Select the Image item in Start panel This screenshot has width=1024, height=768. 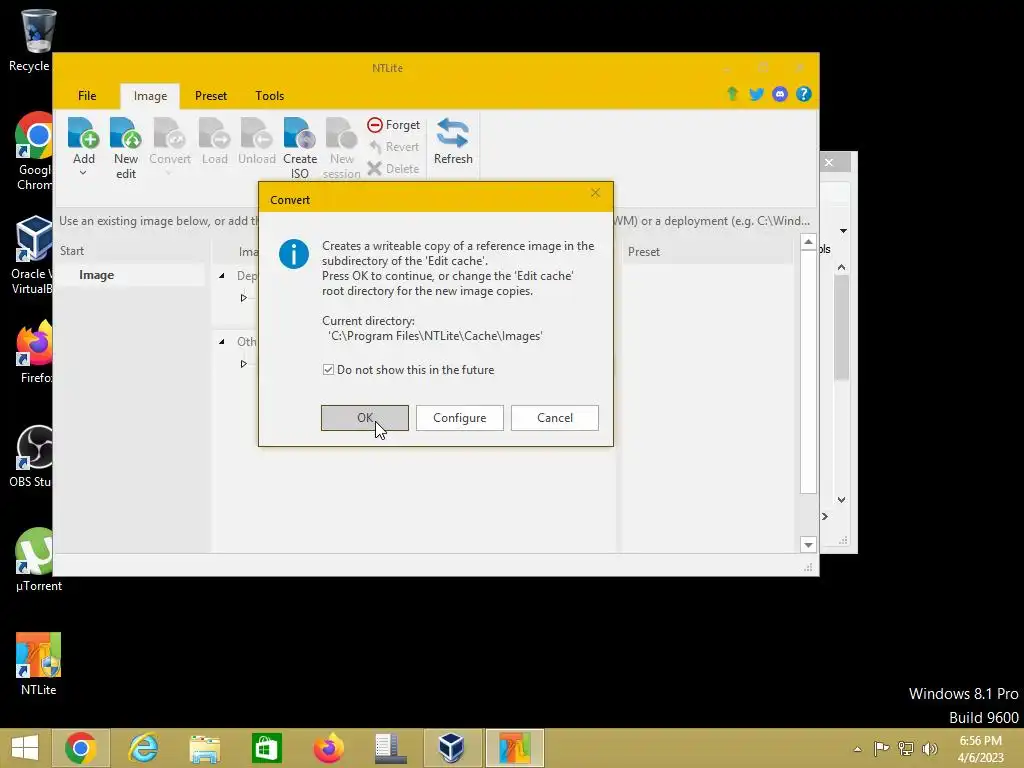pos(97,275)
